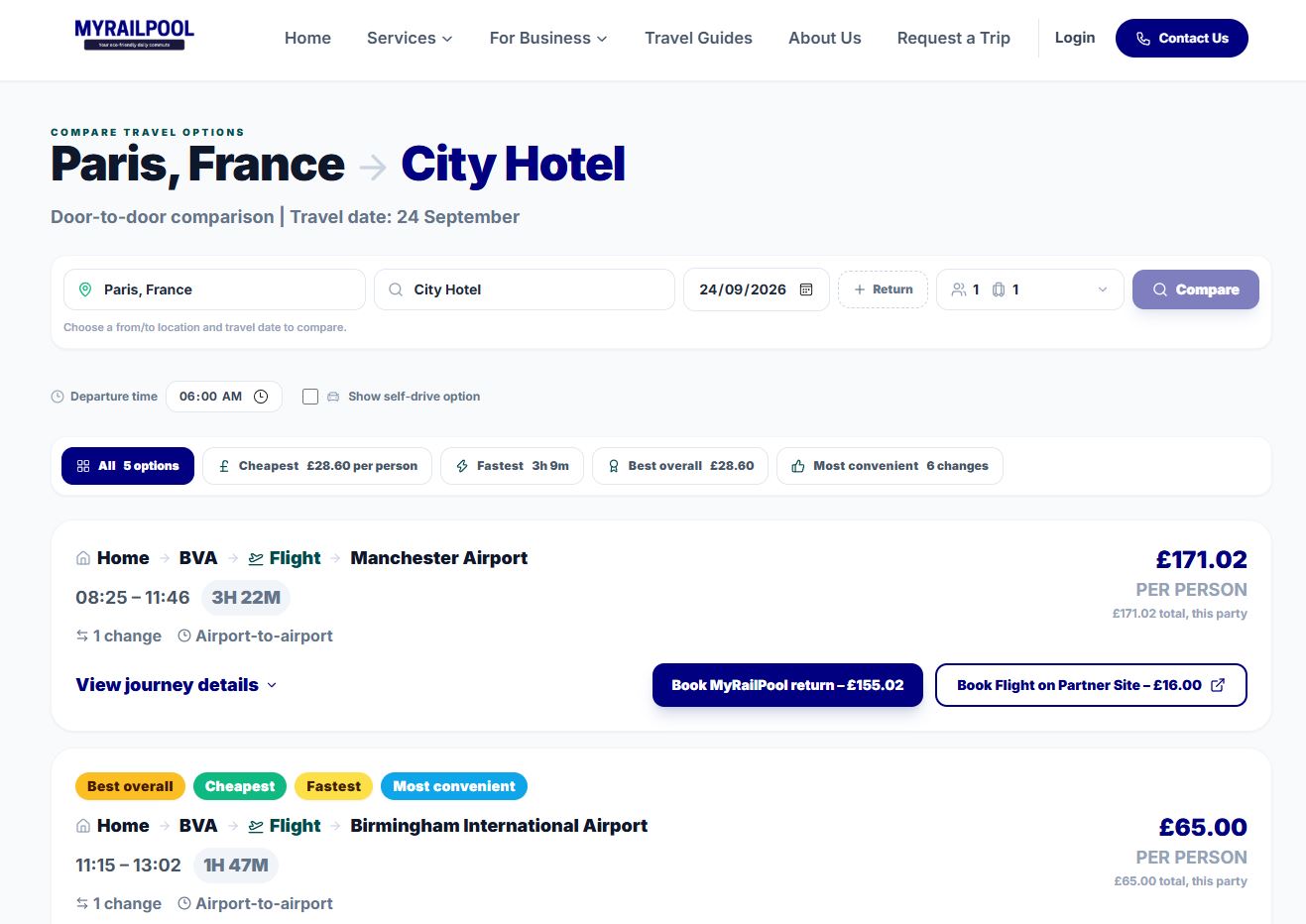Enable the Show self-drive option checkbox
Image resolution: width=1306 pixels, height=924 pixels.
310,397
